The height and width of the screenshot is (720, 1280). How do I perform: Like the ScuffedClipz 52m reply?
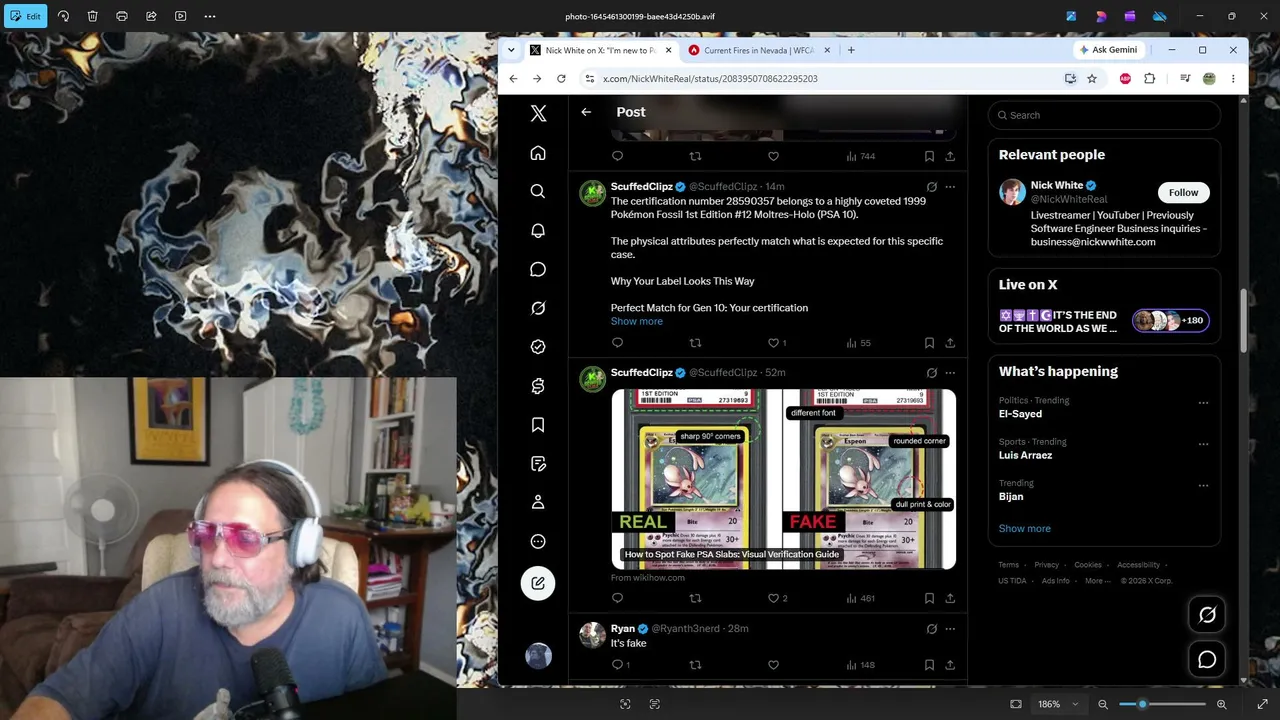coord(773,598)
